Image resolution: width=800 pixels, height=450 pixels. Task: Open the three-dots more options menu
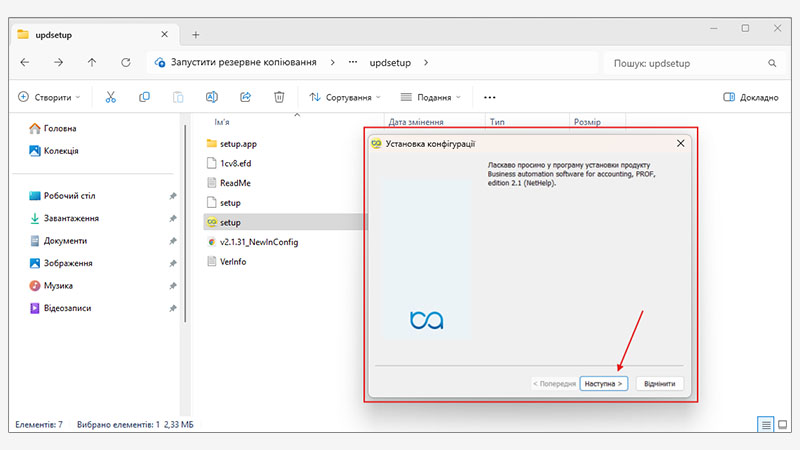tap(490, 97)
